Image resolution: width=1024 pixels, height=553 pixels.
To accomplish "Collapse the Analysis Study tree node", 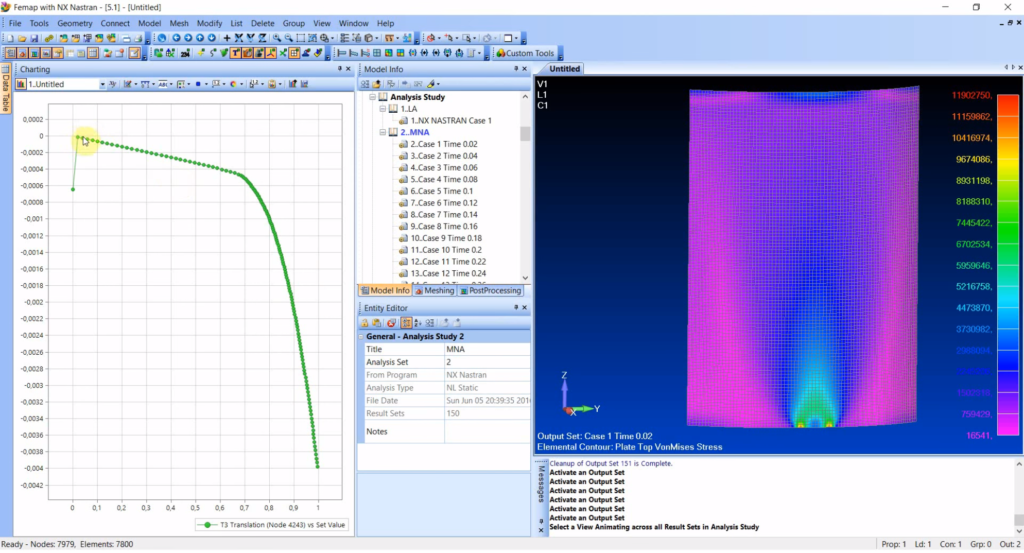I will [x=372, y=97].
